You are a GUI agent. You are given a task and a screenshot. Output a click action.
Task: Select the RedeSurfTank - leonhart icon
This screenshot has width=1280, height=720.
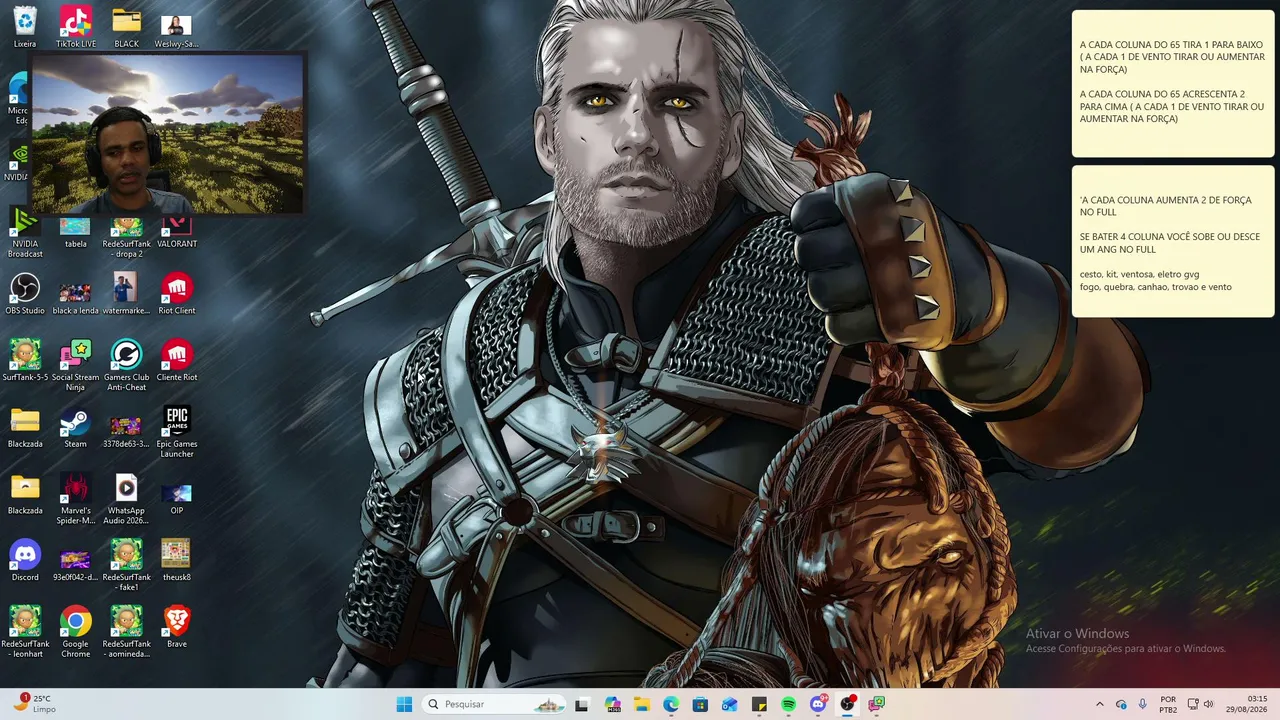coord(25,632)
